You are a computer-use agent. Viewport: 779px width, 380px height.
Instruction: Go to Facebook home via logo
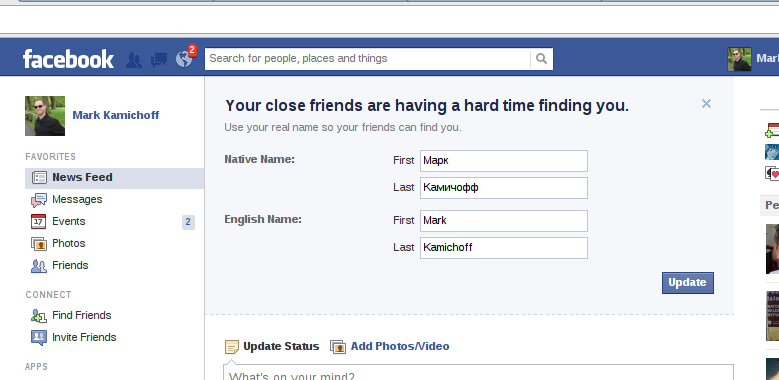click(x=68, y=59)
